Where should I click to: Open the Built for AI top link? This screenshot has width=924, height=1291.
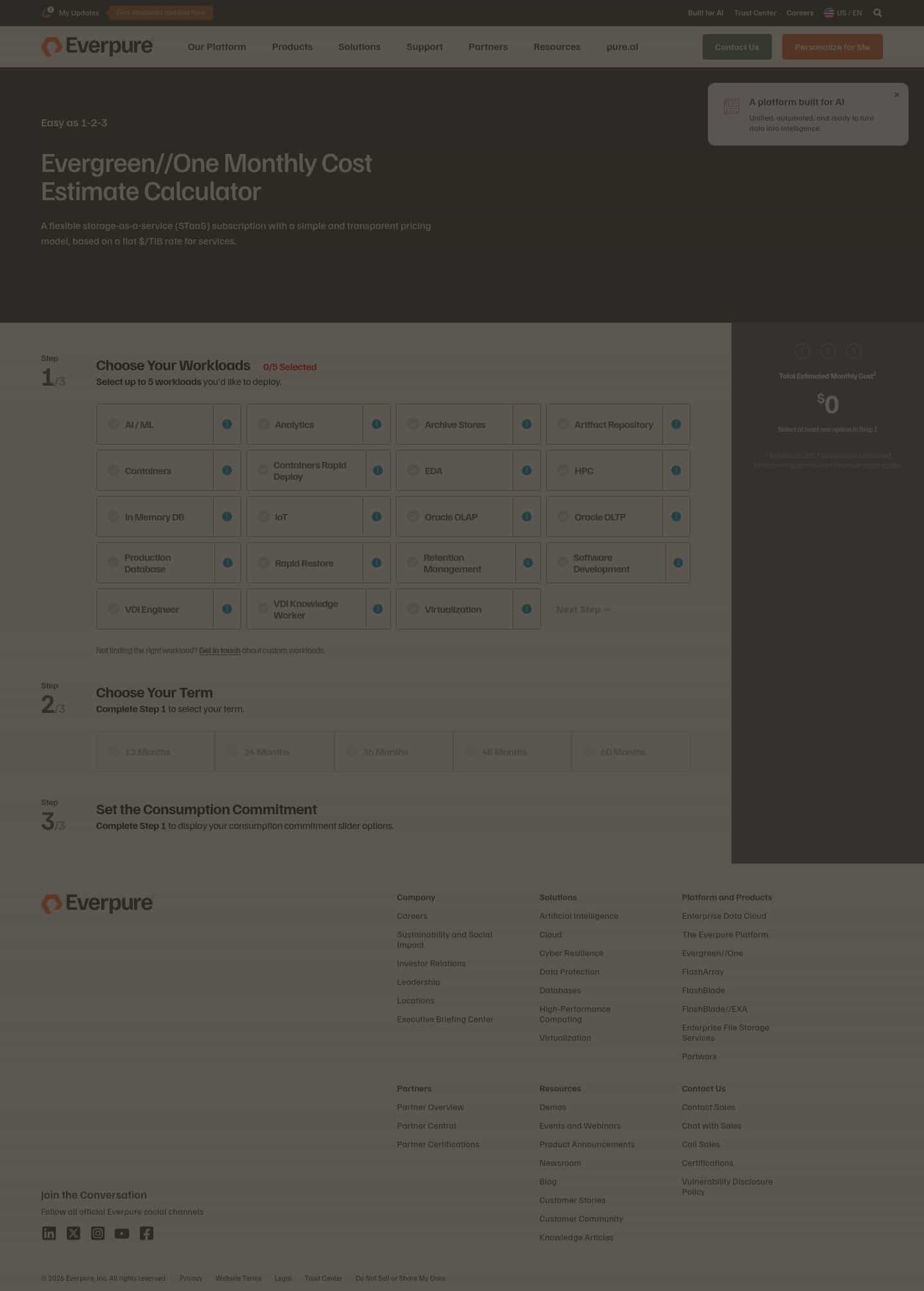[x=705, y=13]
